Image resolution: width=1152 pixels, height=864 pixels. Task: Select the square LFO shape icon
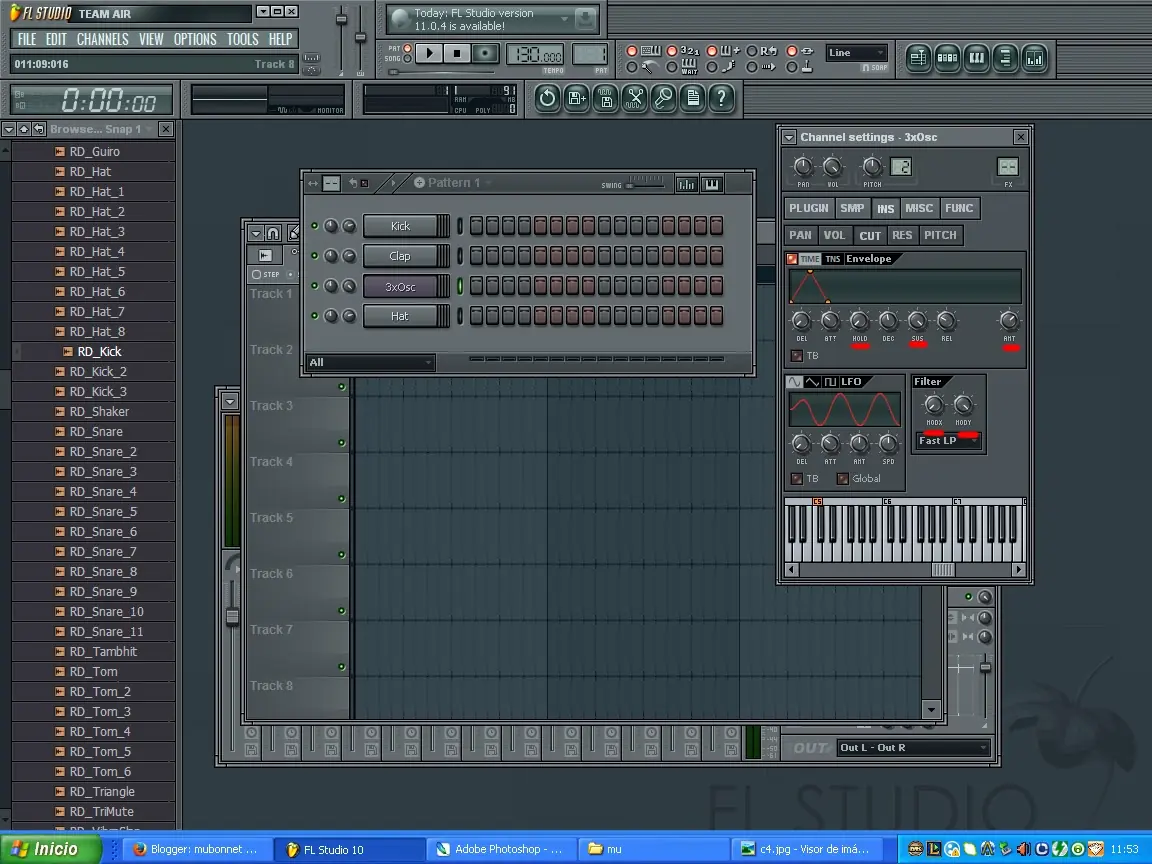(x=830, y=382)
